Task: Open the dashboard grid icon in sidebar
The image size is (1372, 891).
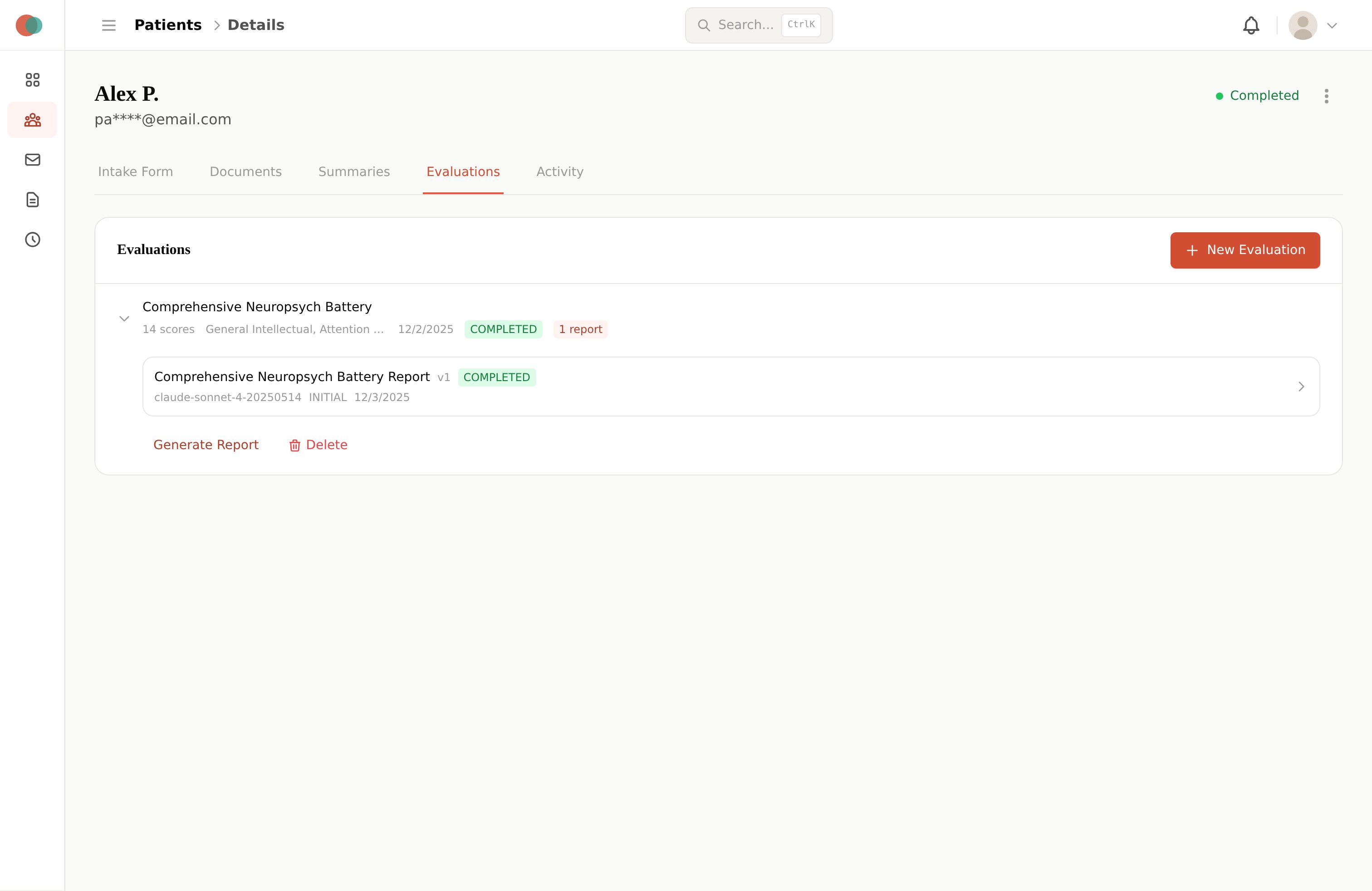Action: point(32,79)
